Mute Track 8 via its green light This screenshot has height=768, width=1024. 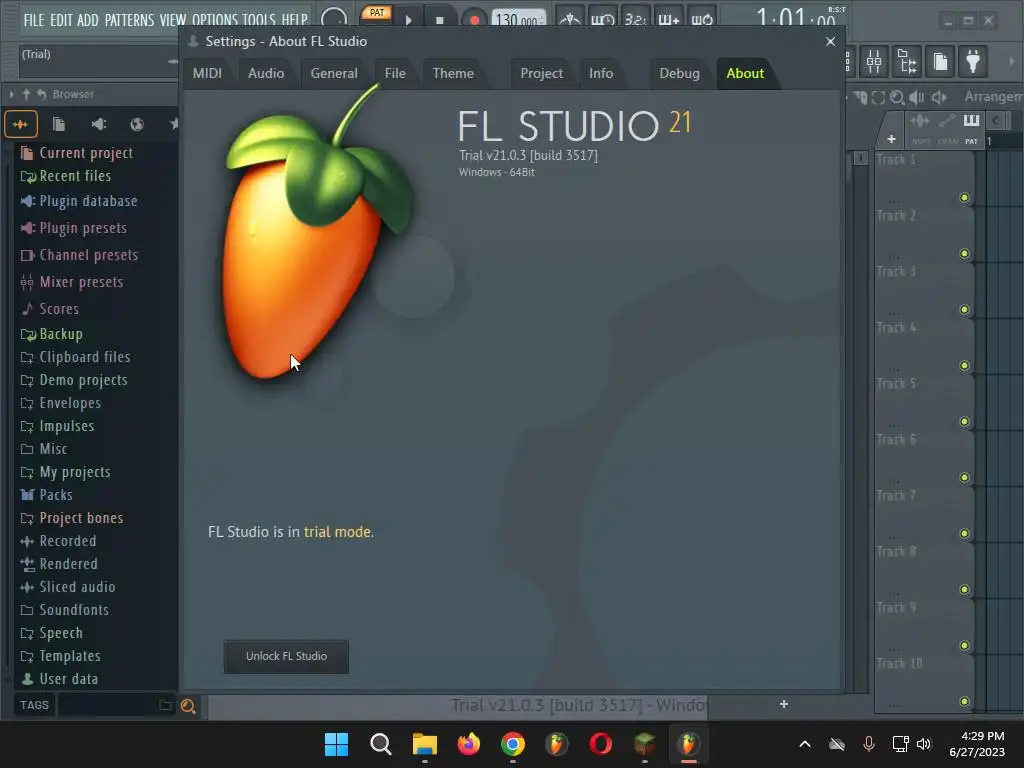[964, 590]
